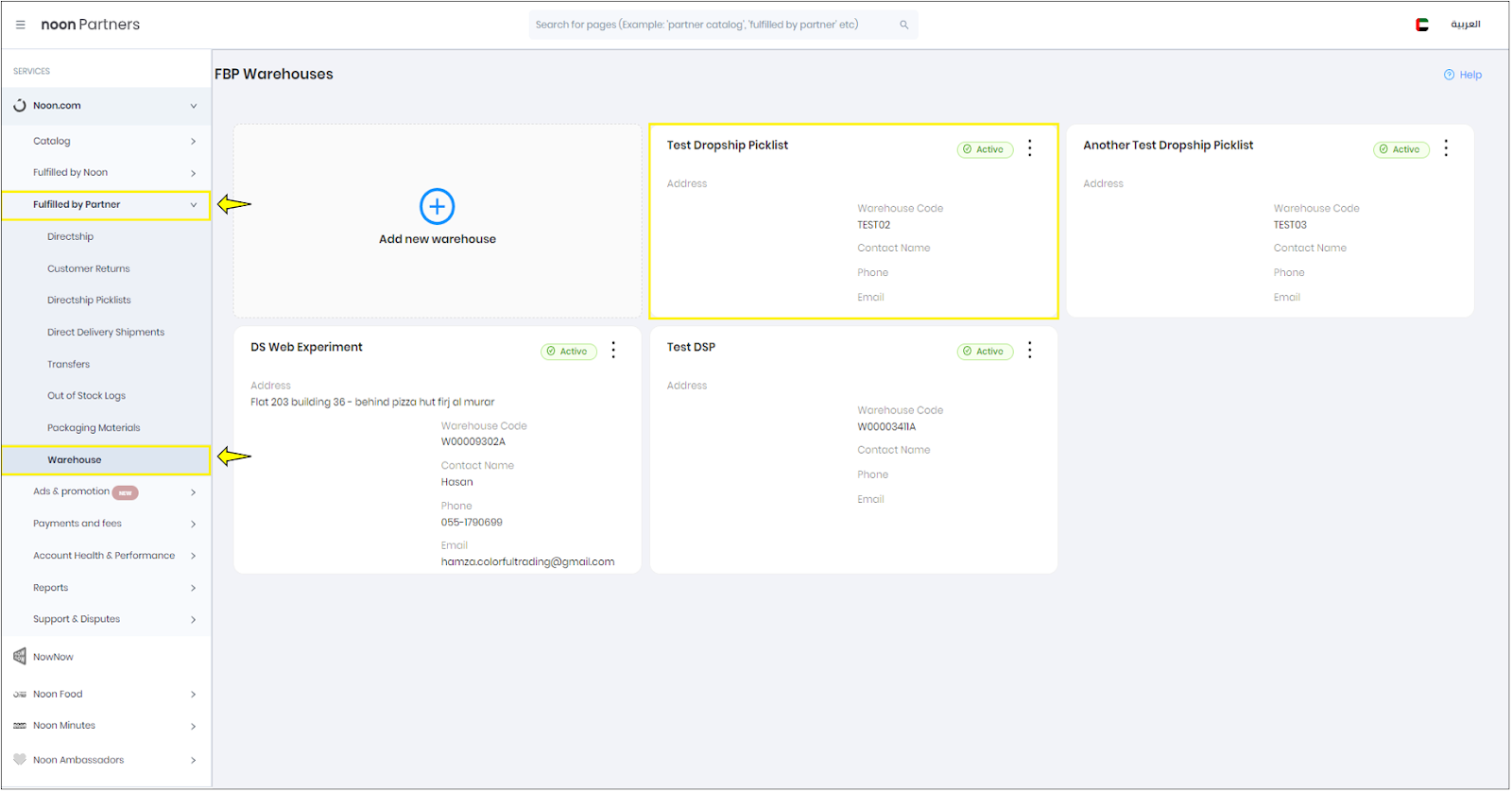Click Active status badge on Test DSP
This screenshot has height=792, width=1512.
(x=985, y=352)
